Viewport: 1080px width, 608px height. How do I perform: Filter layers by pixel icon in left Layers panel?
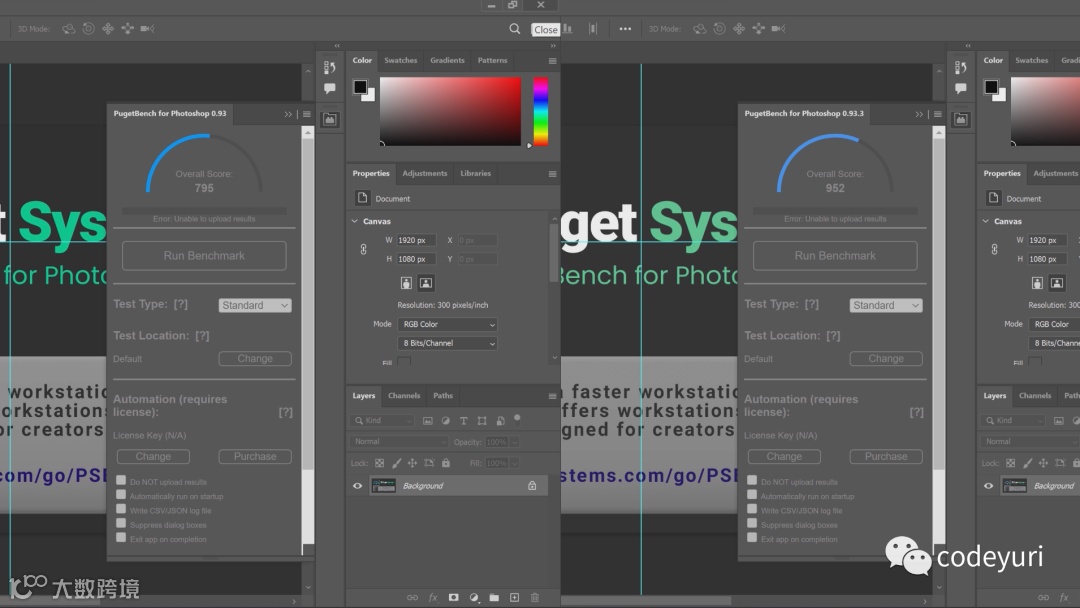tap(428, 421)
